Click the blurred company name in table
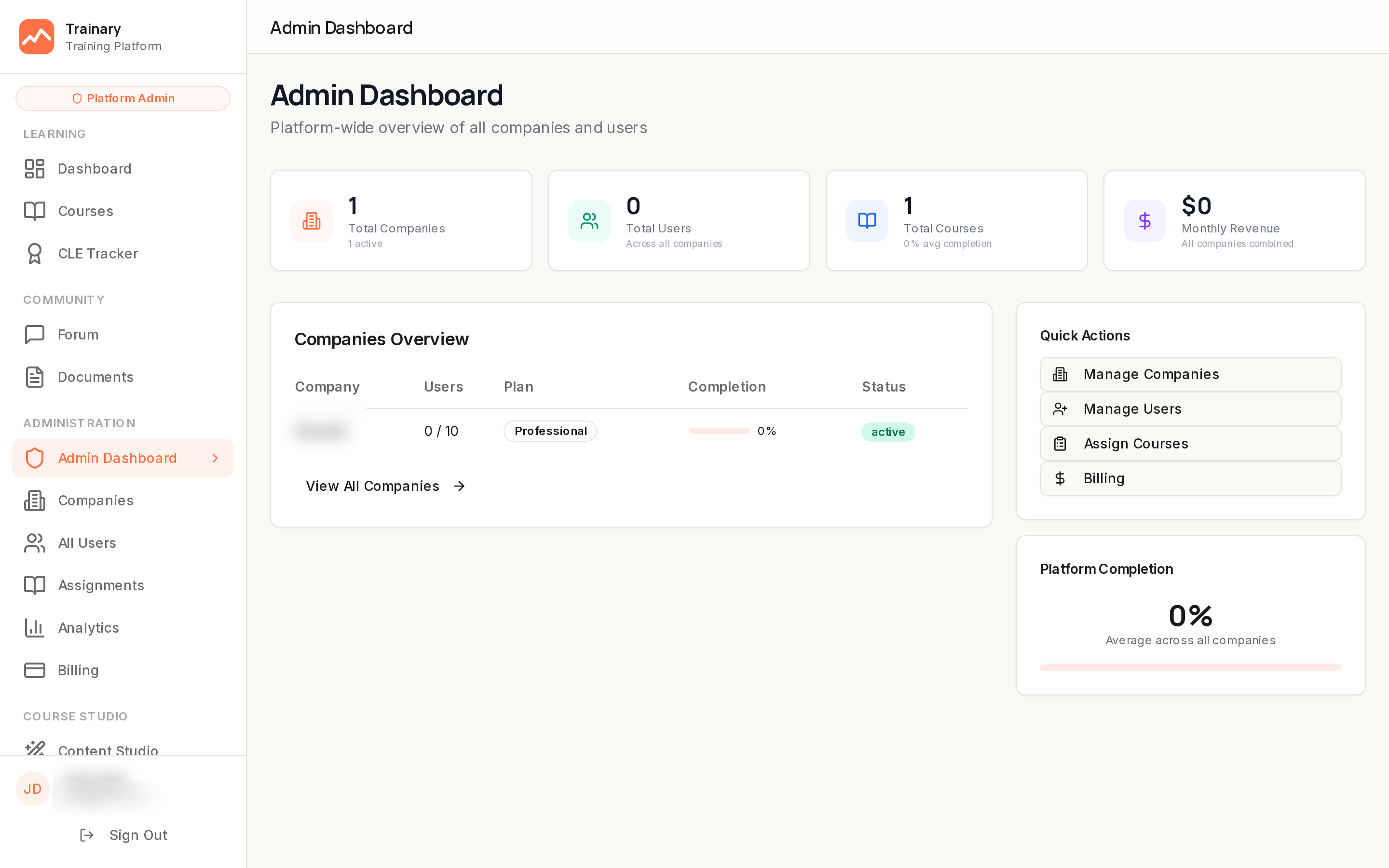Screen dimensions: 1389x868 (x=321, y=431)
